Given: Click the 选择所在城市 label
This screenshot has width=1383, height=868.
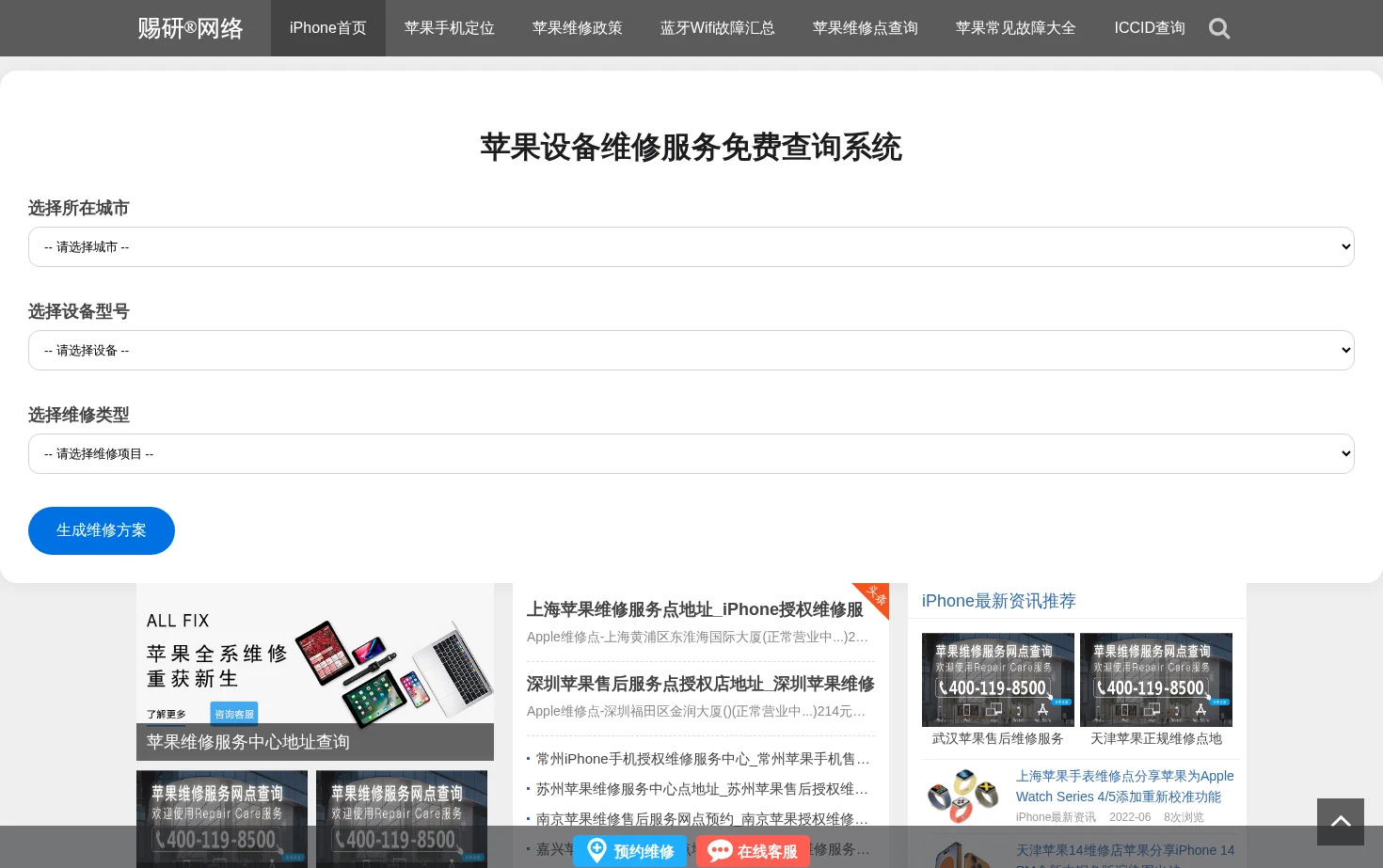Looking at the screenshot, I should (x=79, y=208).
